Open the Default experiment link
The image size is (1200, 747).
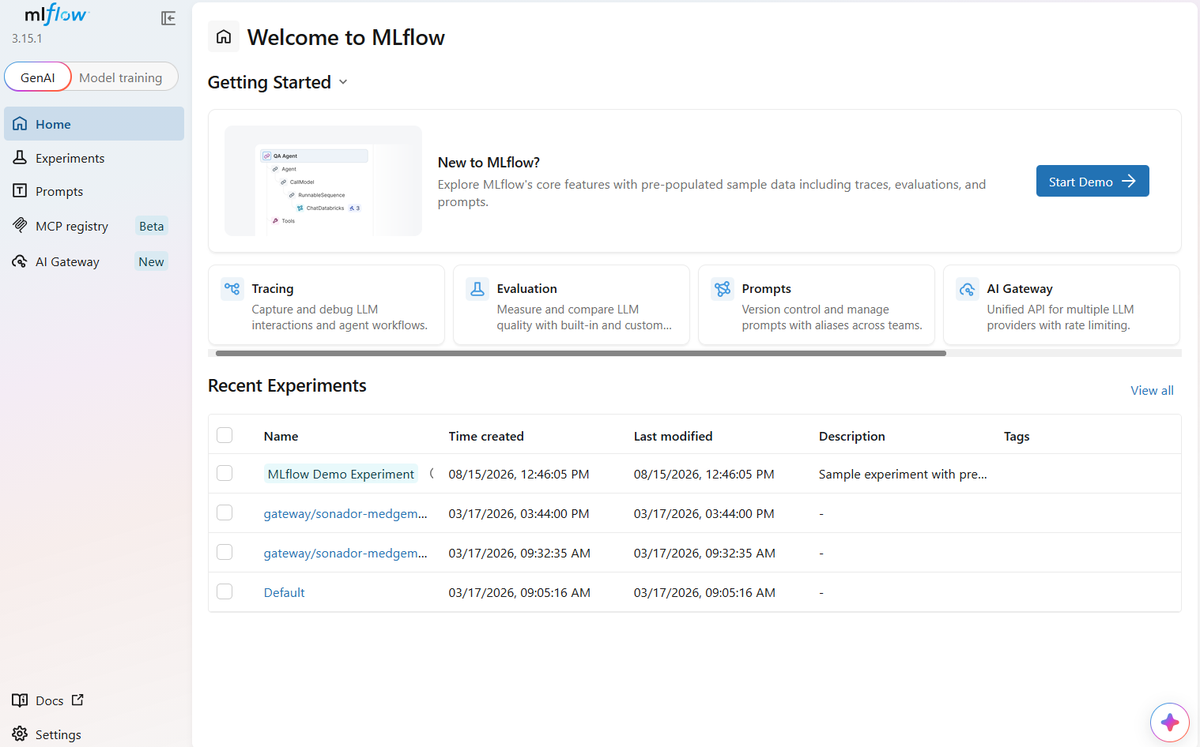click(284, 592)
